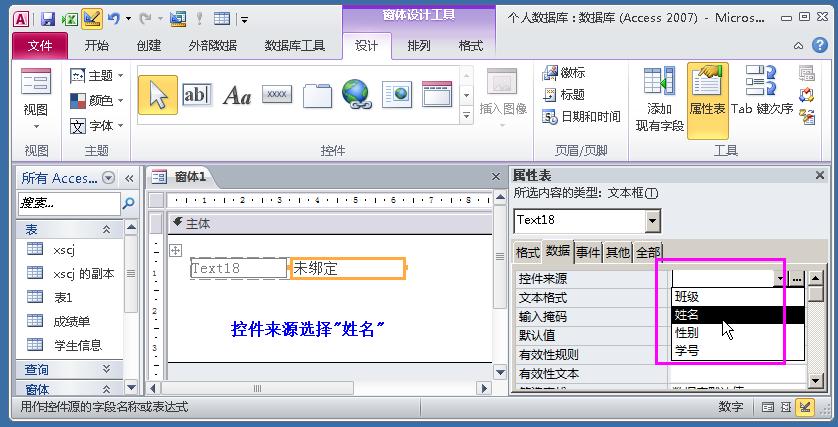Open the 全部 tab in property sheet
The image size is (838, 427).
point(647,253)
